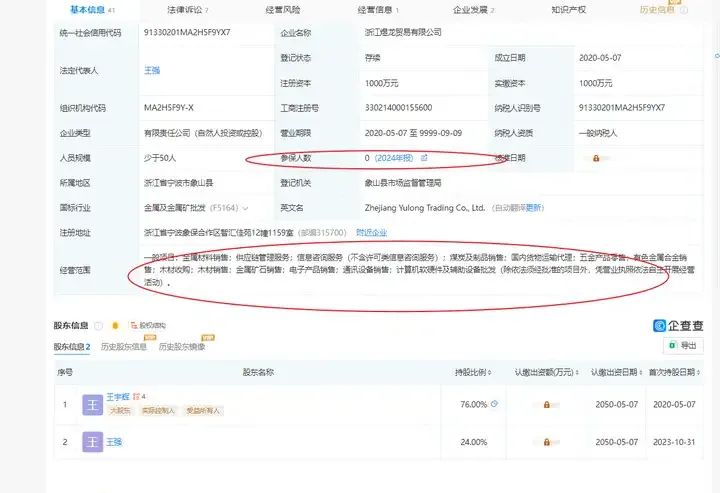Open shareholder 王强 link in row 2

click(x=114, y=442)
